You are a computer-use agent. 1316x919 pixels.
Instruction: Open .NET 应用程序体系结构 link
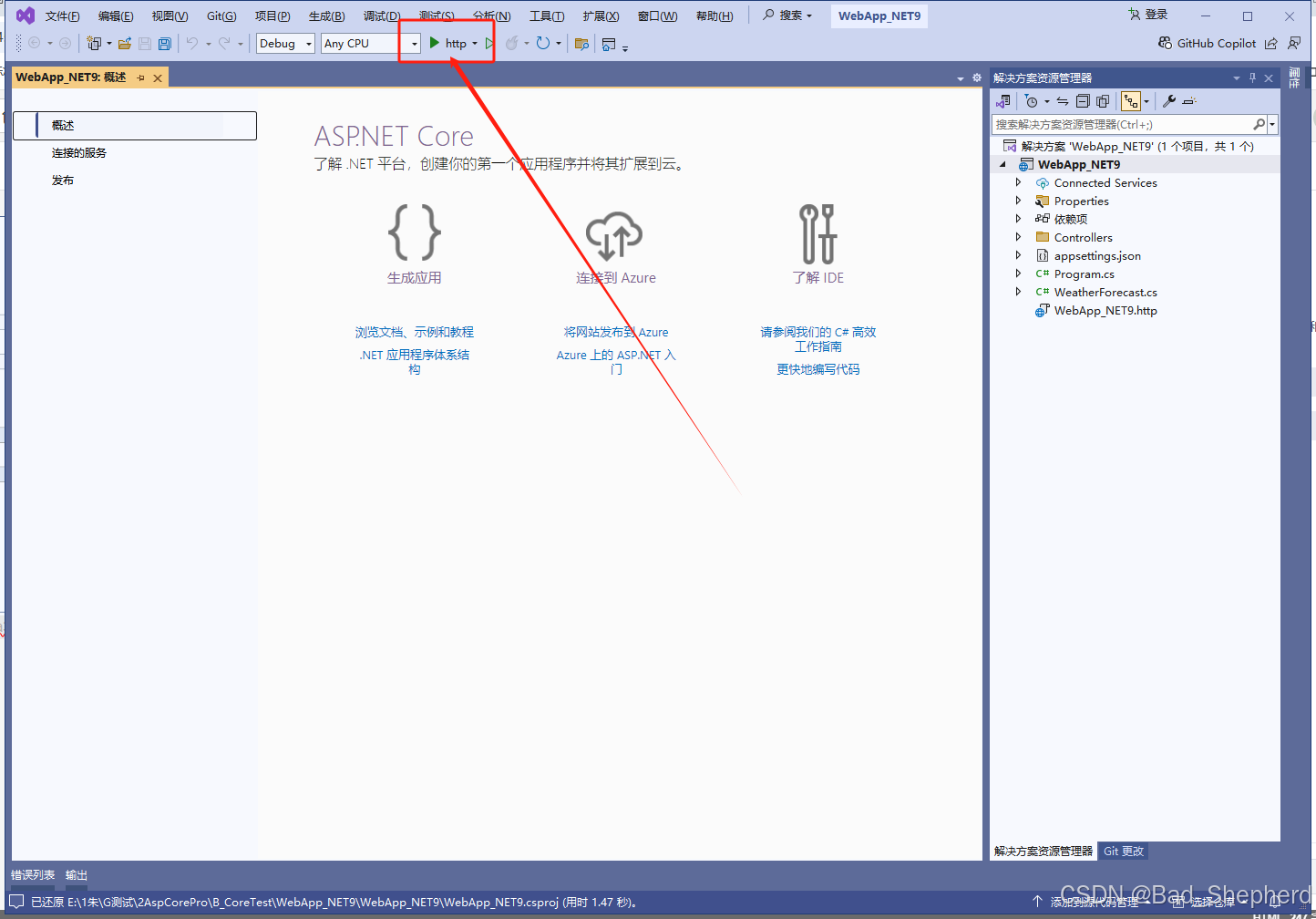tap(415, 362)
